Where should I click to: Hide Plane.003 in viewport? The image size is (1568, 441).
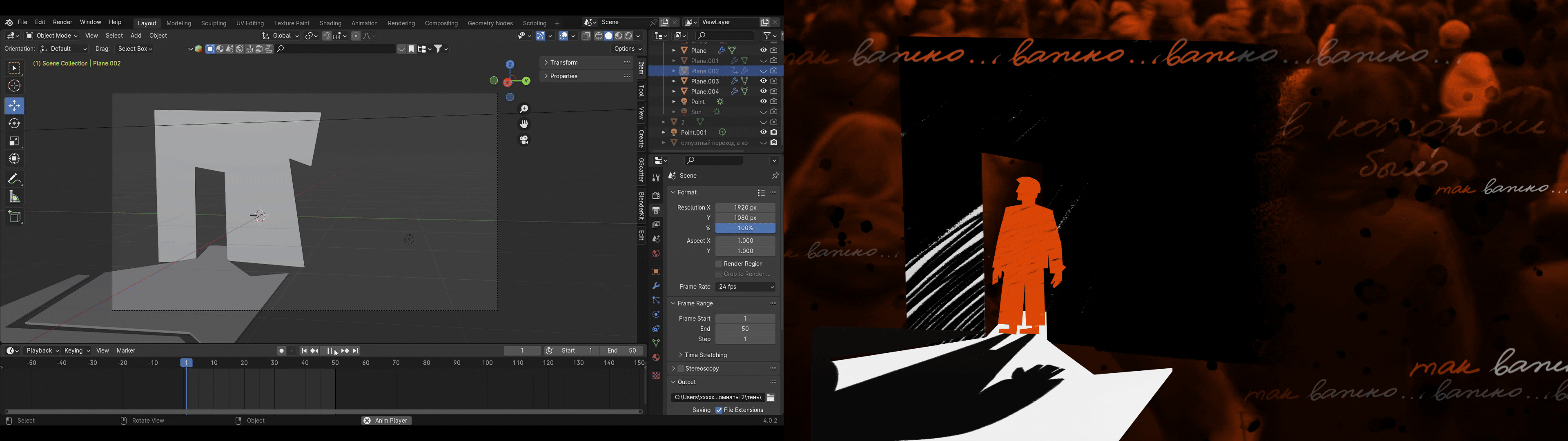point(763,81)
